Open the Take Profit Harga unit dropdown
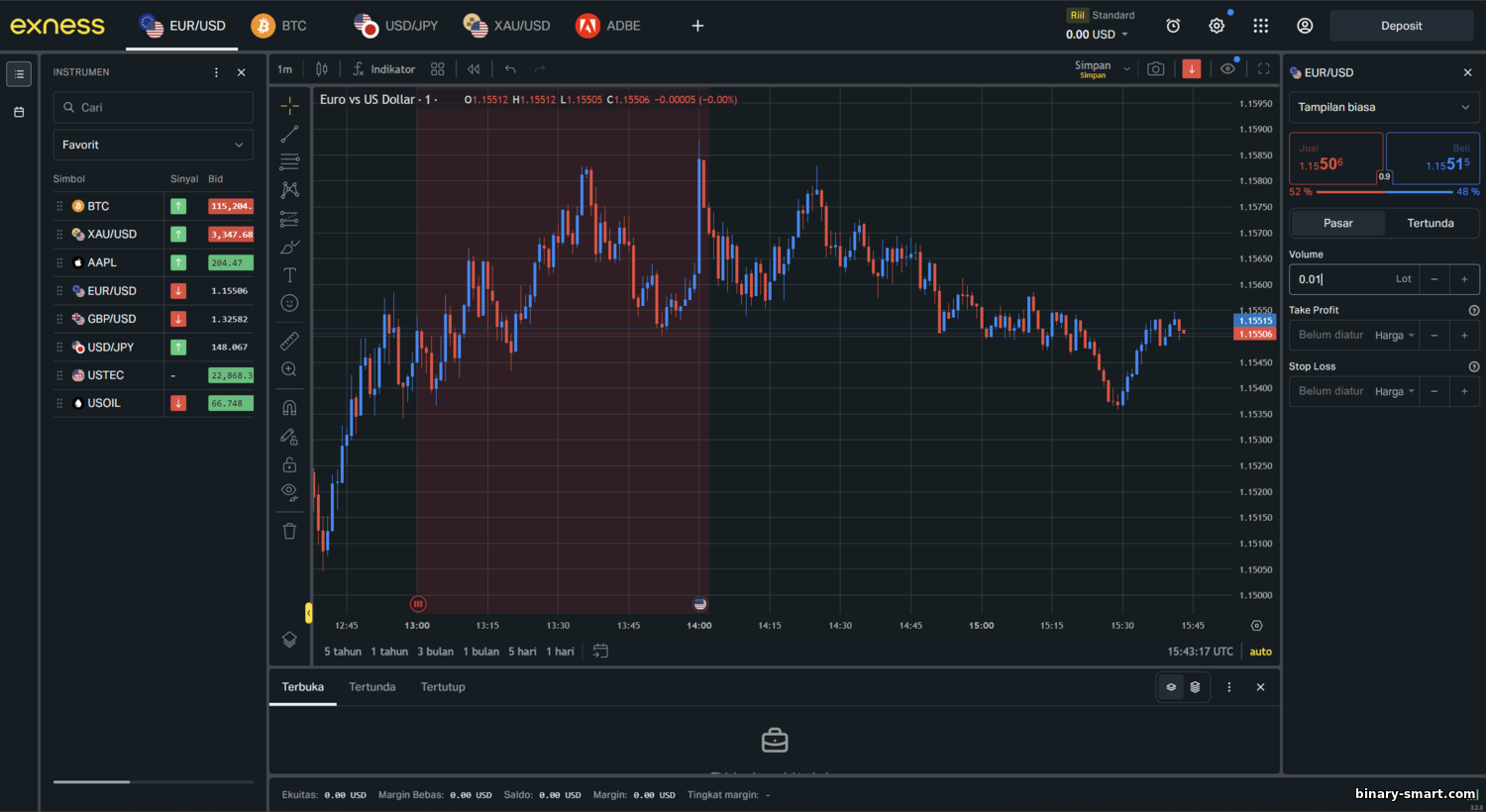1486x812 pixels. point(1395,336)
